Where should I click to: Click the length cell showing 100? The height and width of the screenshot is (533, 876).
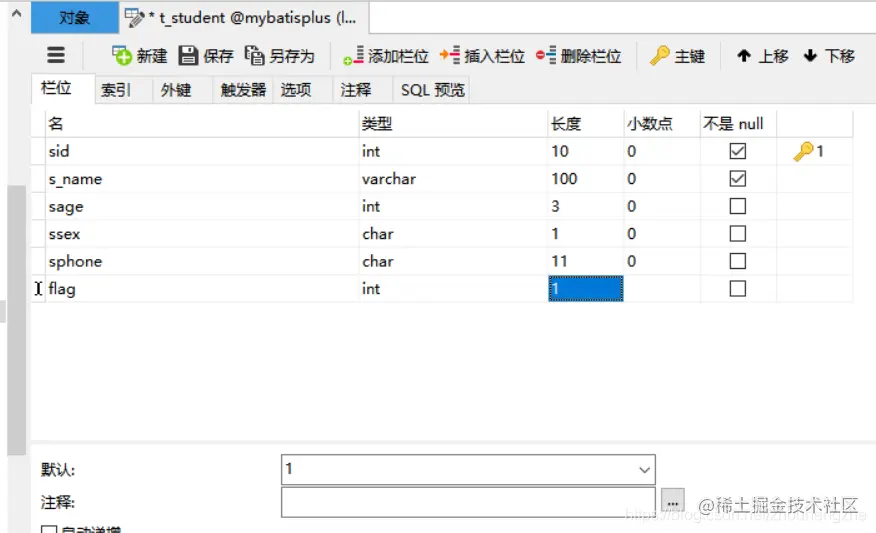pos(585,179)
